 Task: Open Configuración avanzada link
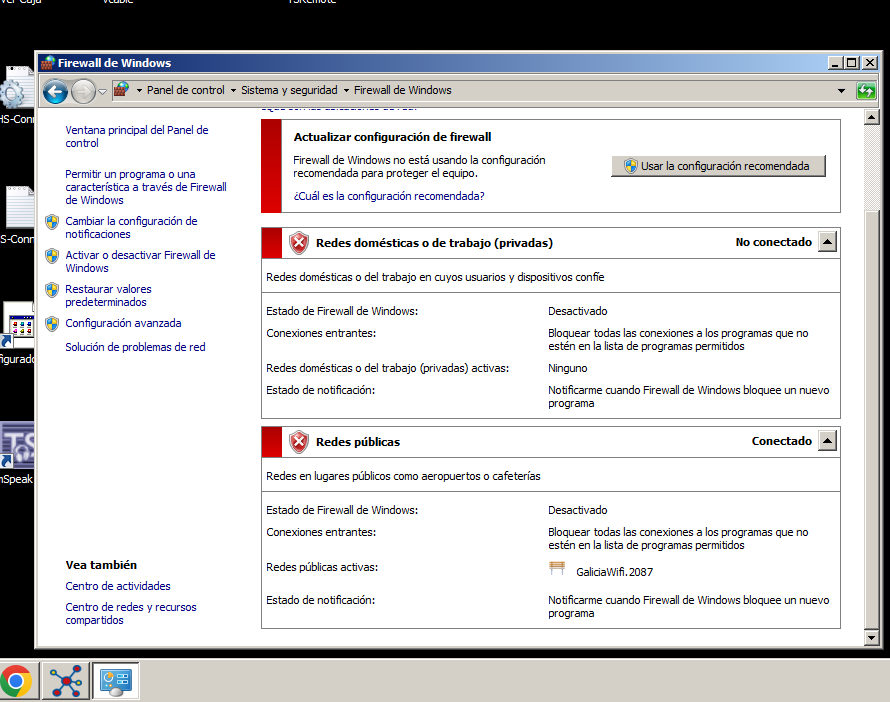click(123, 323)
